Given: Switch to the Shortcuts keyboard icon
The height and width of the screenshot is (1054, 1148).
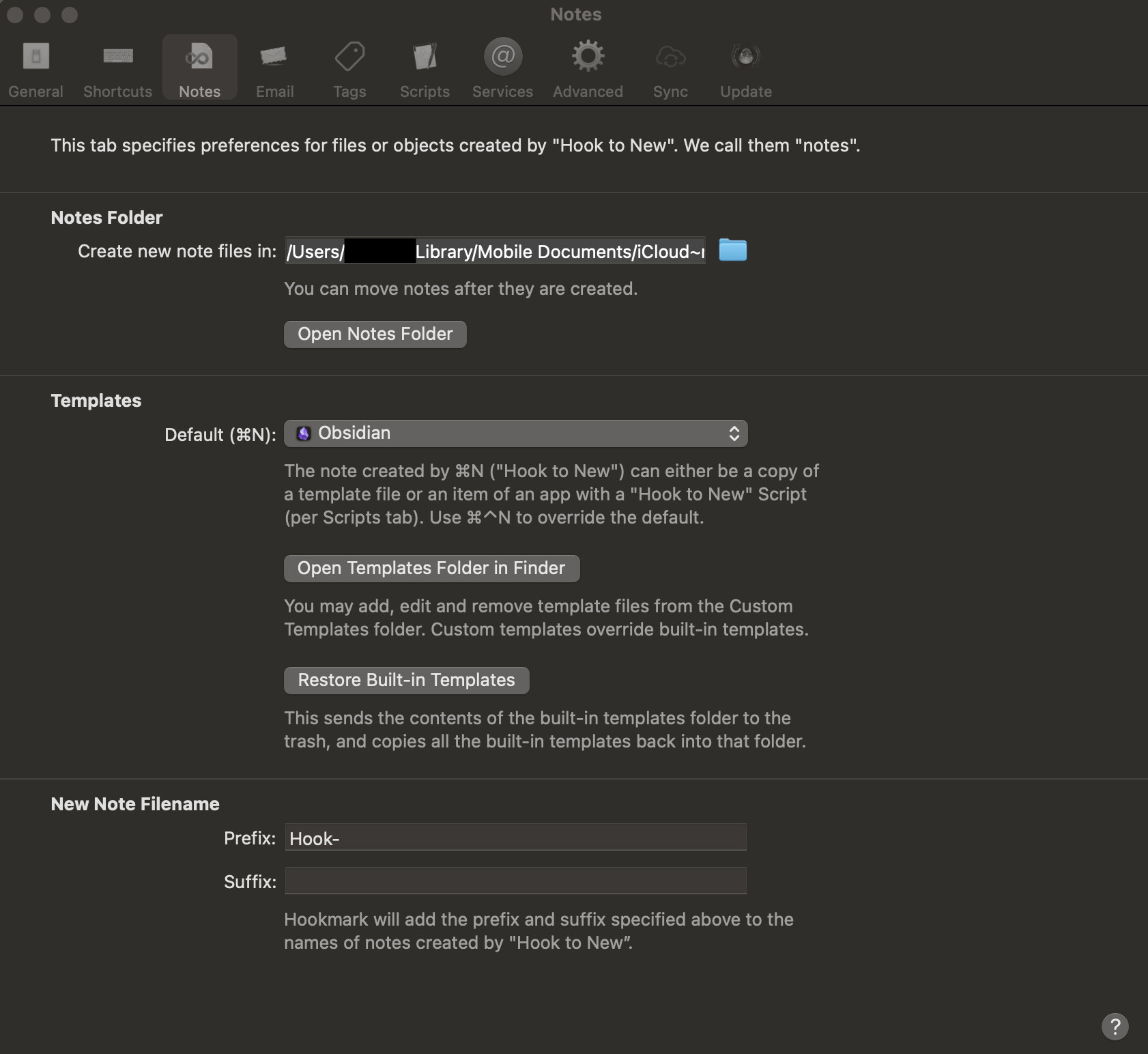Looking at the screenshot, I should point(117,57).
